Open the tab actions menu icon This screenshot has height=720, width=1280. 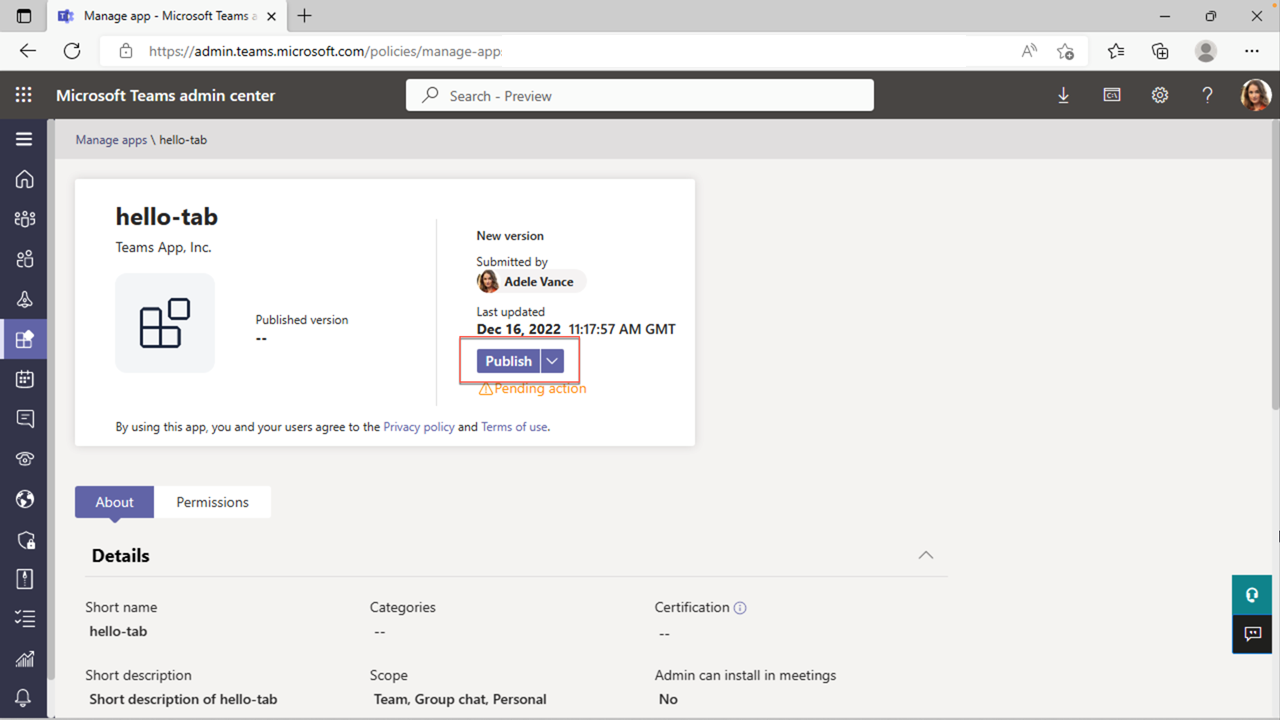(x=24, y=16)
